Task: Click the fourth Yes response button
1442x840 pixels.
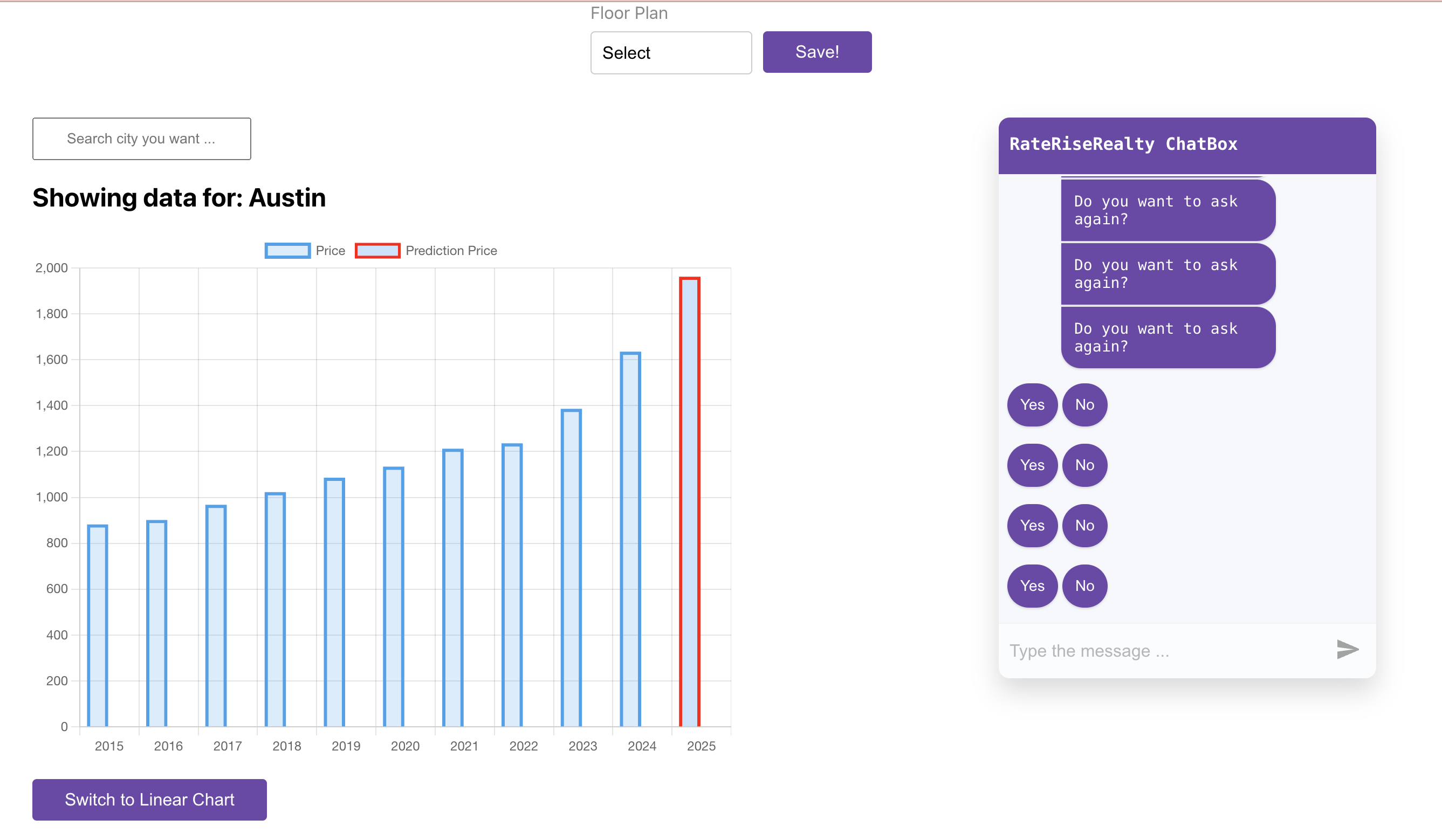Action: [x=1031, y=585]
